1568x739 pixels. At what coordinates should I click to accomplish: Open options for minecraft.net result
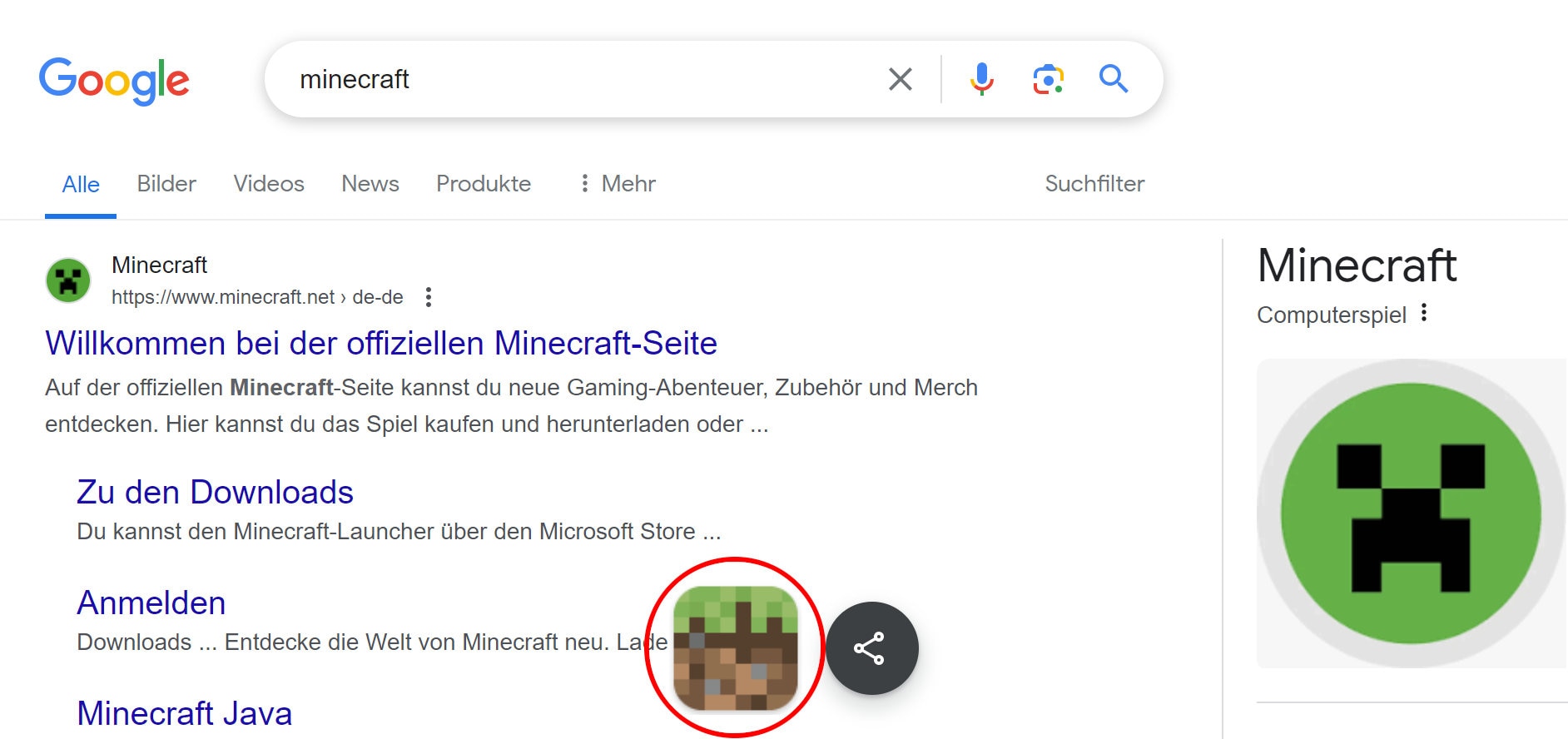429,297
